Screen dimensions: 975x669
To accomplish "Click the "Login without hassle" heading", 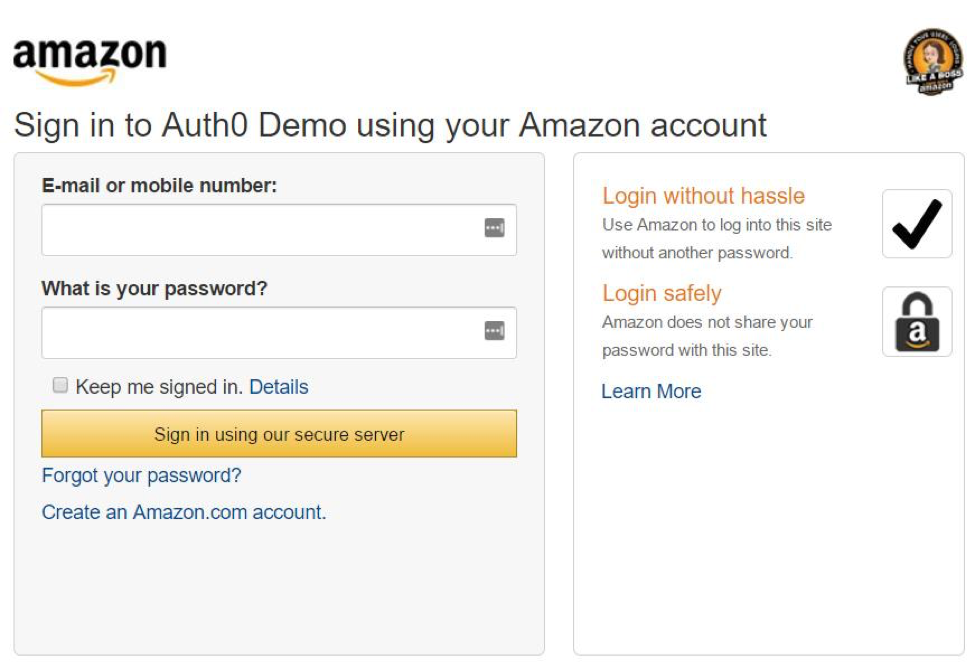I will point(703,196).
